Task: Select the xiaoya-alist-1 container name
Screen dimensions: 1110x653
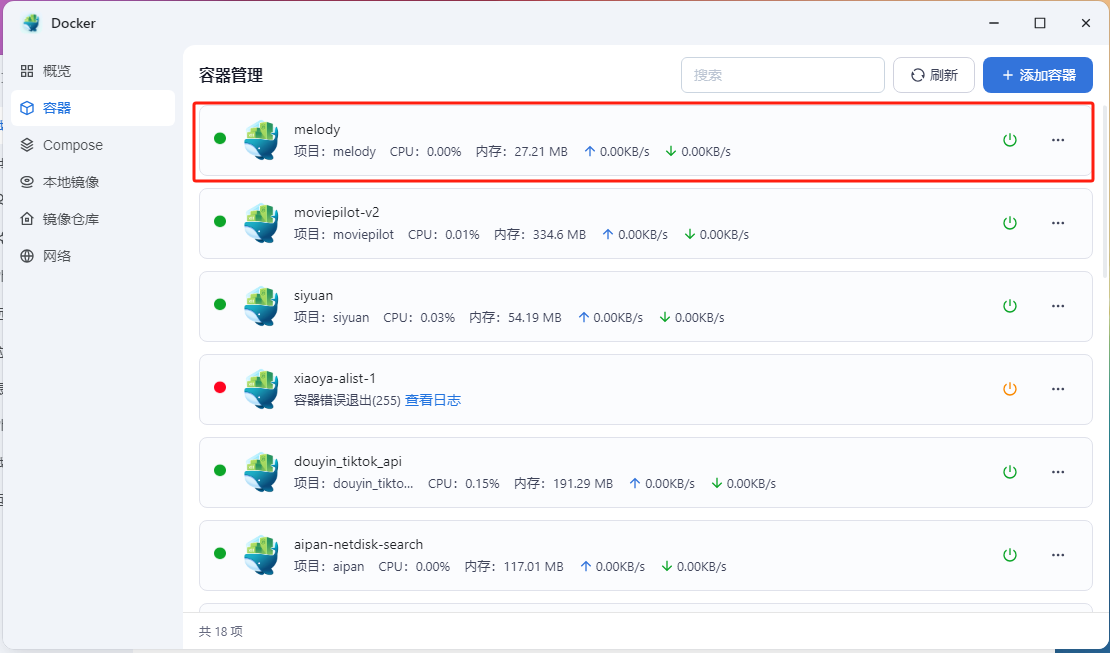Action: (335, 378)
